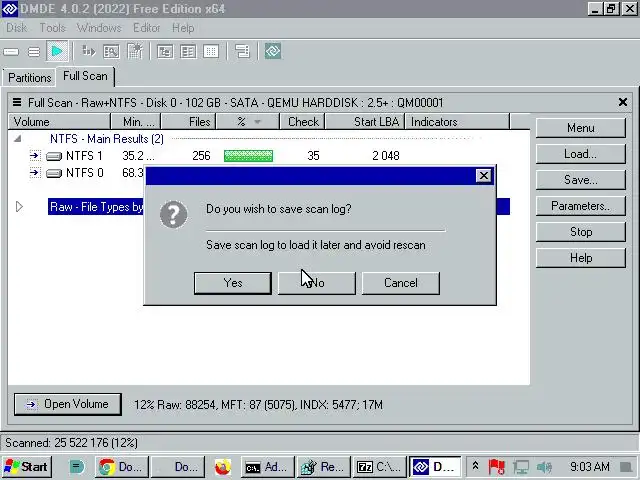Click the question mark icon in dialog
The width and height of the screenshot is (640, 480).
174,214
